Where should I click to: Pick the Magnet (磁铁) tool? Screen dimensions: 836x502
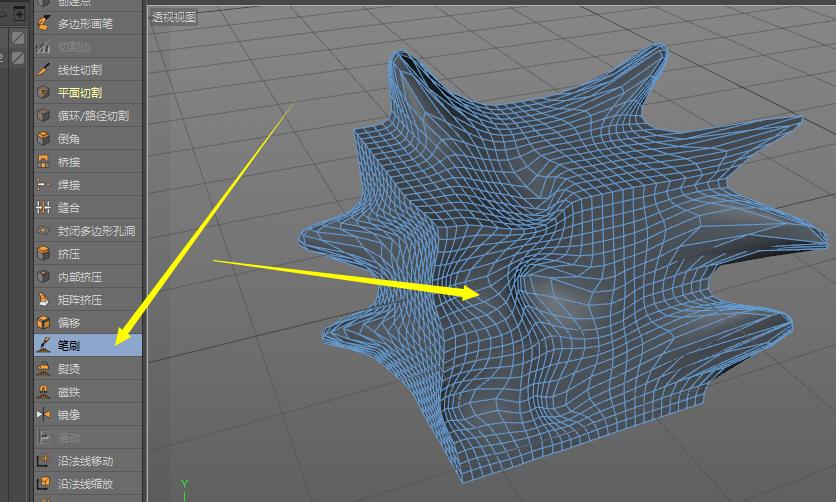68,392
